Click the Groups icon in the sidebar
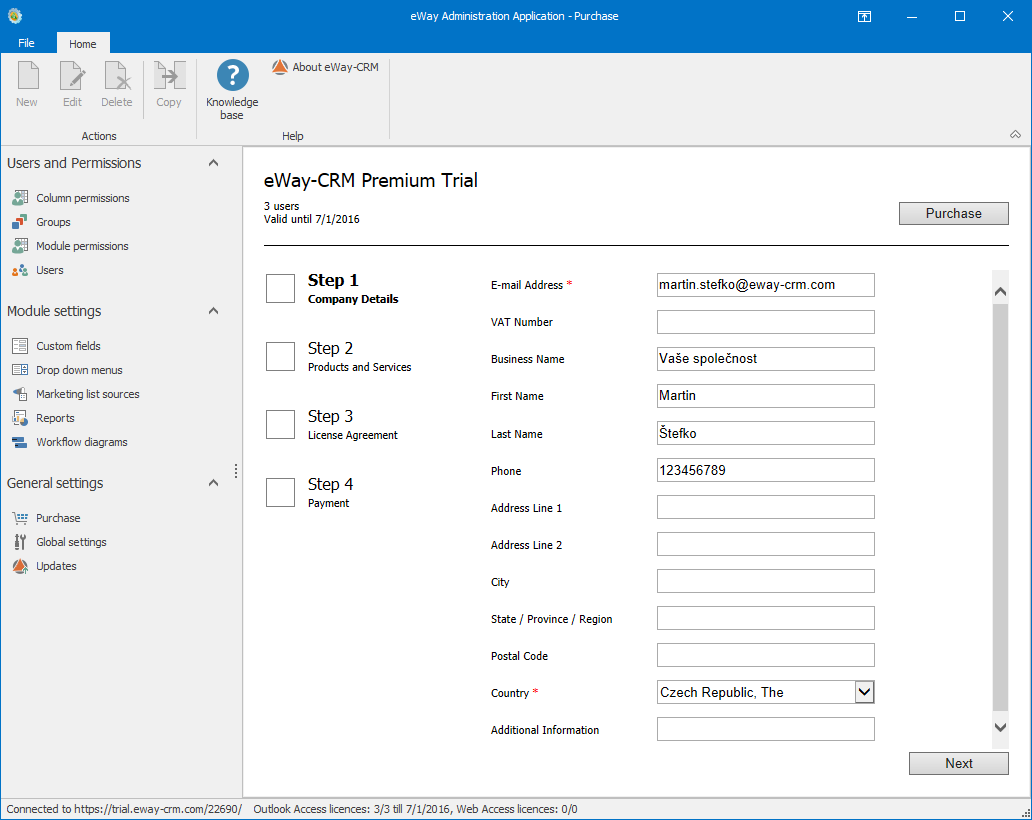Image resolution: width=1032 pixels, height=820 pixels. (20, 222)
